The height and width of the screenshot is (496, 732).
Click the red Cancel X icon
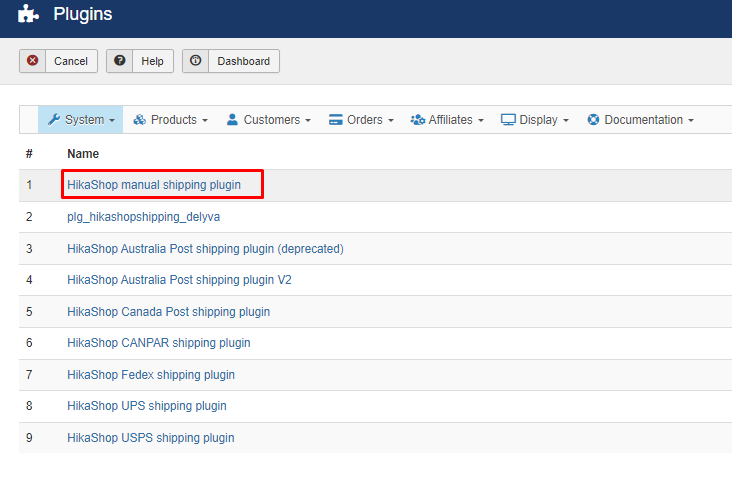pyautogui.click(x=32, y=61)
